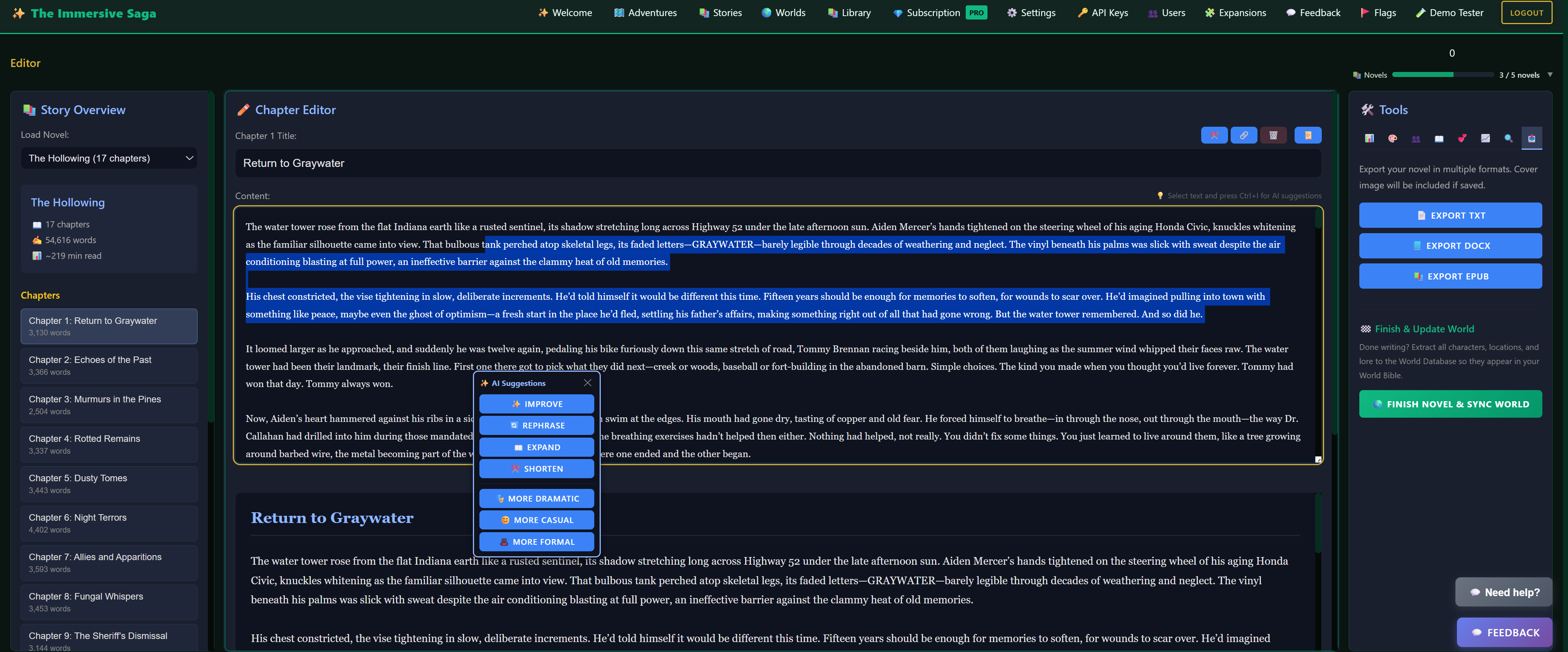The width and height of the screenshot is (1568, 652).
Task: Select Chapter 4: Rotted Remains
Action: point(109,444)
